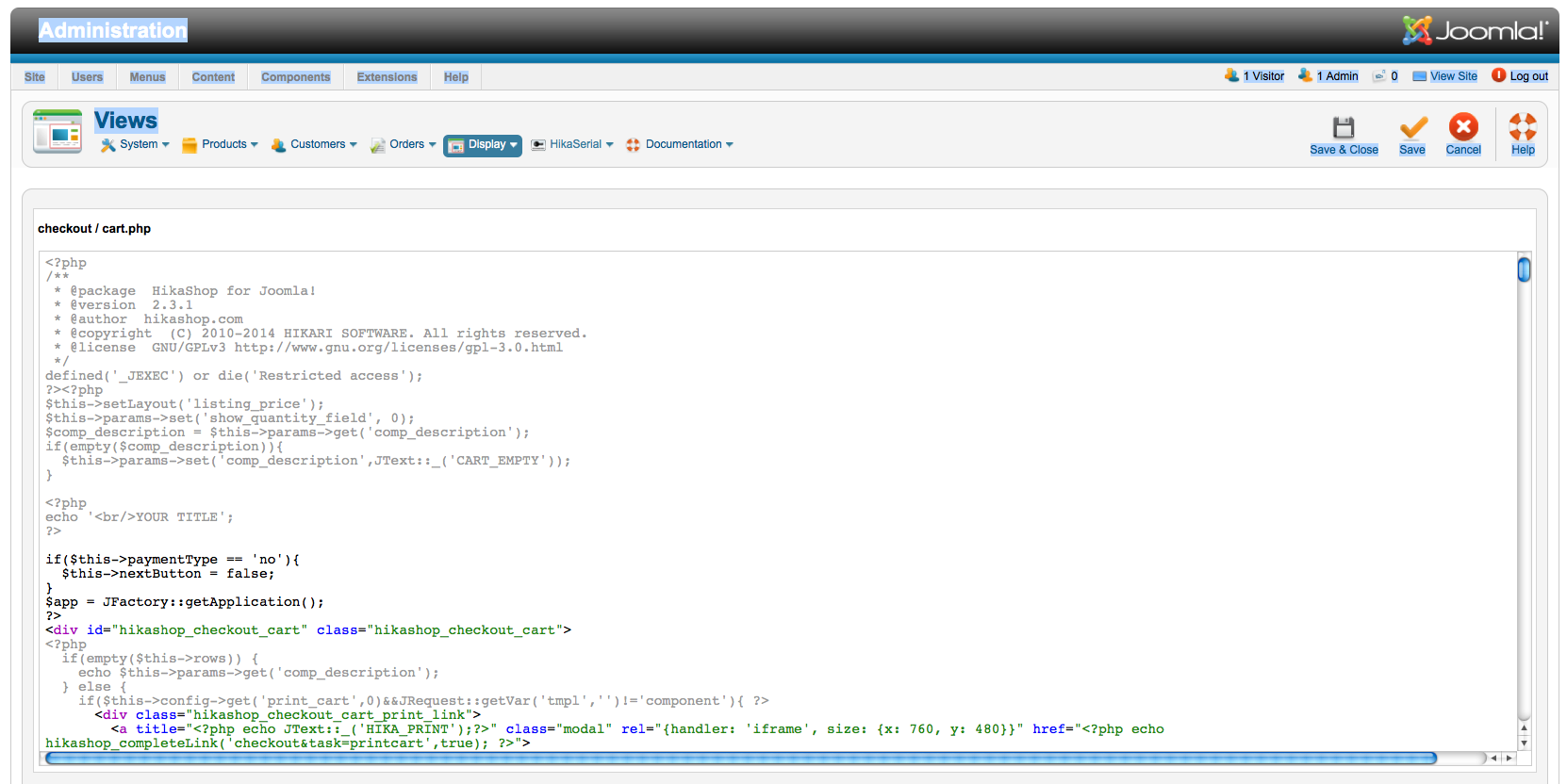Open the Content menu
Image resolution: width=1567 pixels, height=784 pixels.
coord(213,77)
